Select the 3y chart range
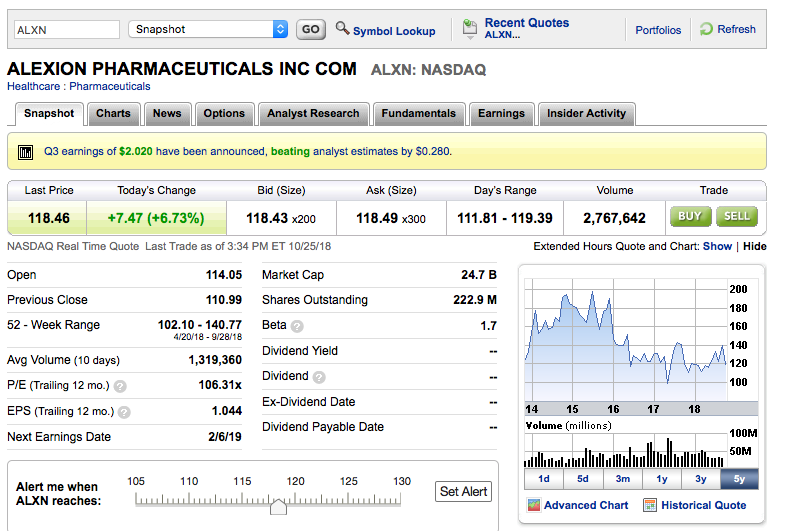Viewport: 791px width, 531px height. pos(701,479)
